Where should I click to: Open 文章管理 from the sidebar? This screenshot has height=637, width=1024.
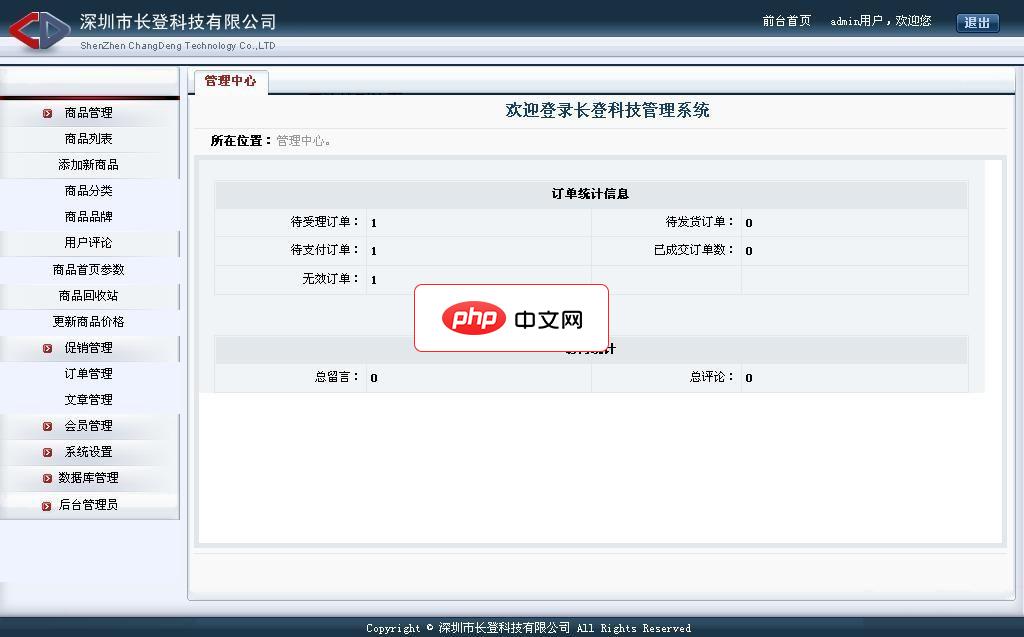click(90, 399)
